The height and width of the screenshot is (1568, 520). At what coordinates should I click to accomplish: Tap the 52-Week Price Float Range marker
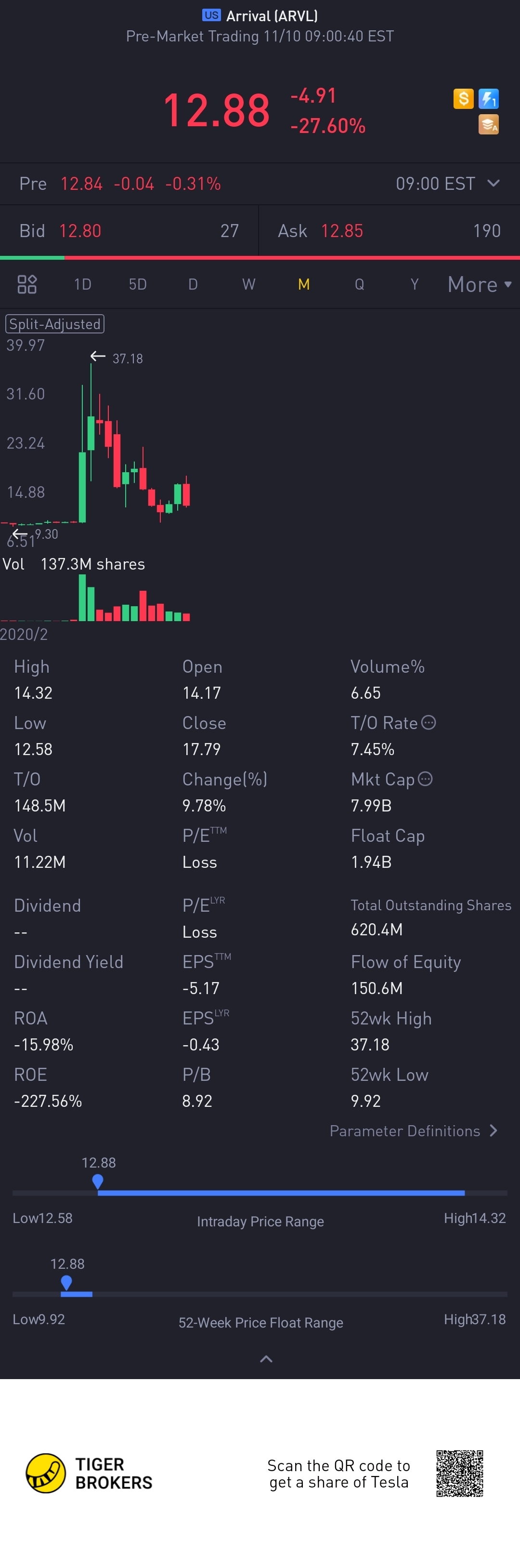click(66, 1283)
